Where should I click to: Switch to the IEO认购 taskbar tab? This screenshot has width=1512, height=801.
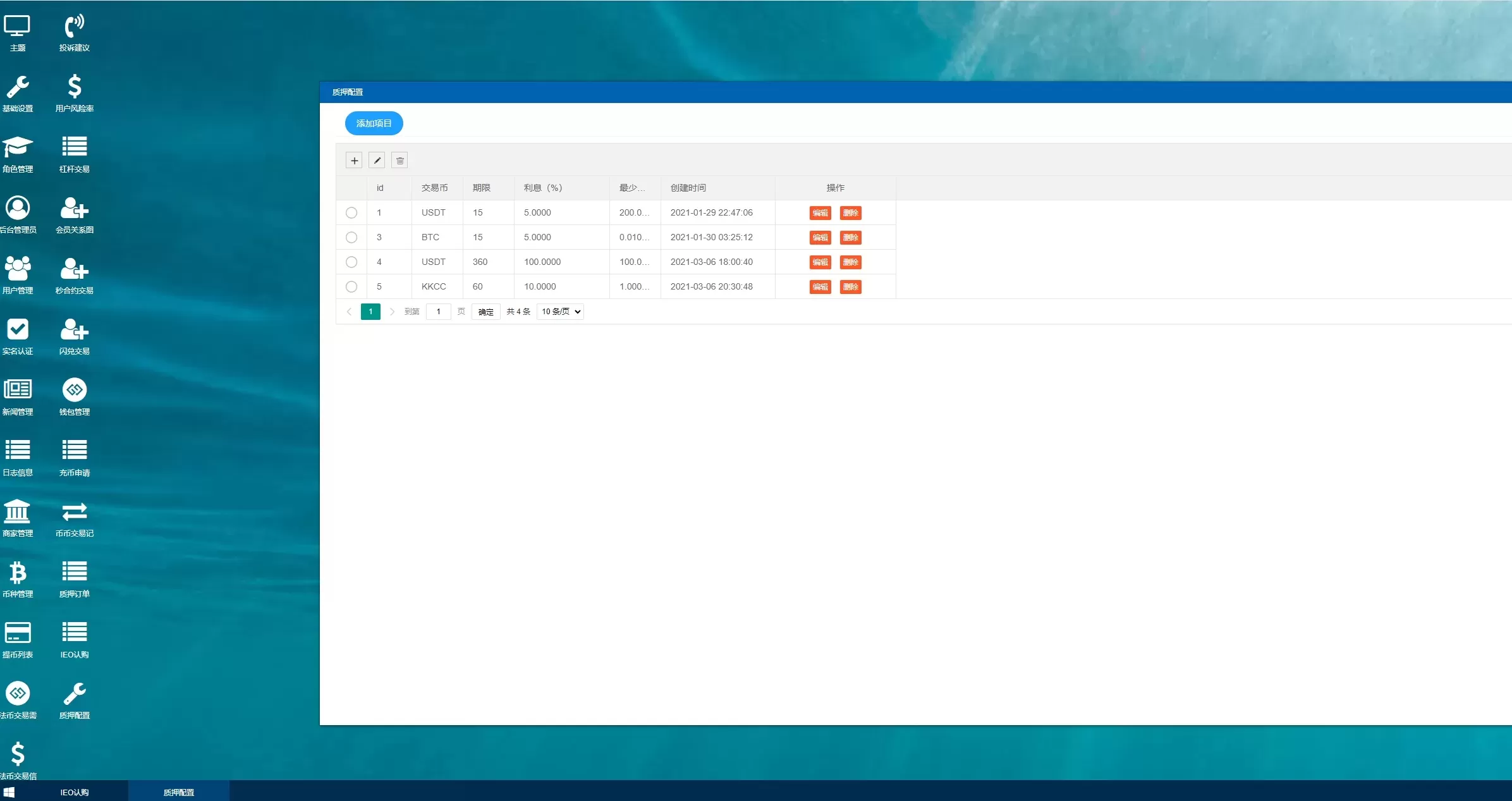click(74, 792)
